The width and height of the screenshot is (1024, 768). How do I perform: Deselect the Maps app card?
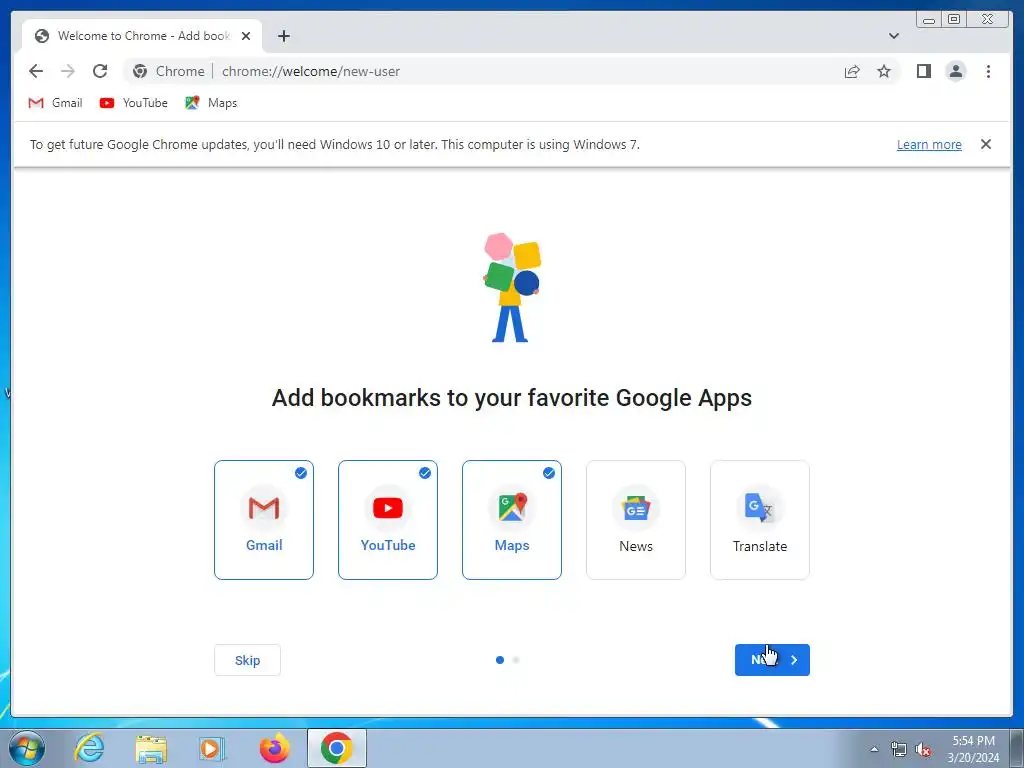pyautogui.click(x=512, y=520)
